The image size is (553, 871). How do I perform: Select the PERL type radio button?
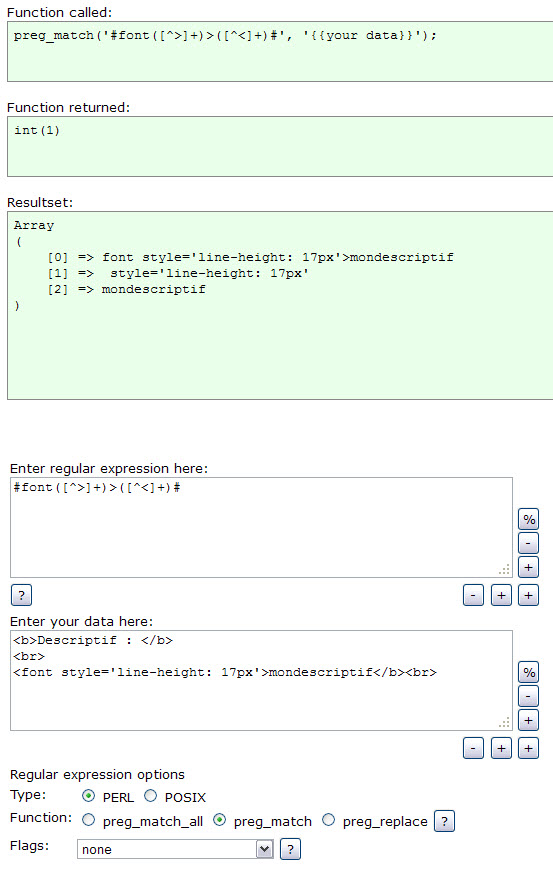click(88, 796)
